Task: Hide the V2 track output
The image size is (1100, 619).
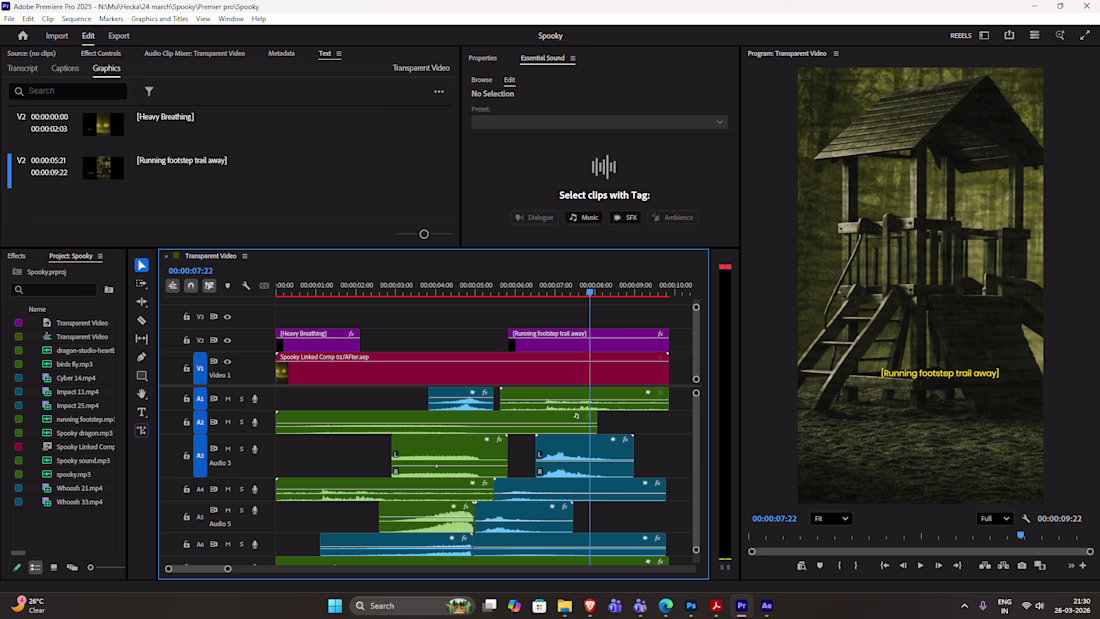Action: tap(227, 341)
